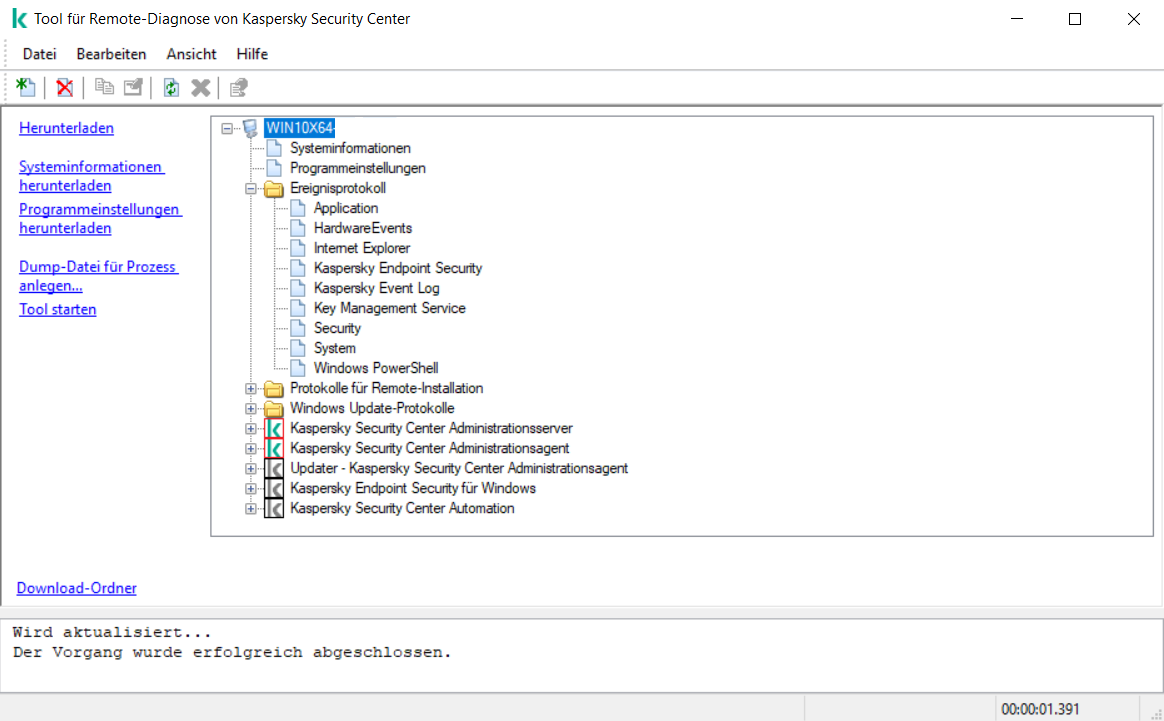This screenshot has width=1164, height=721.
Task: Select Kaspersky Endpoint Security log entry
Action: tap(398, 268)
